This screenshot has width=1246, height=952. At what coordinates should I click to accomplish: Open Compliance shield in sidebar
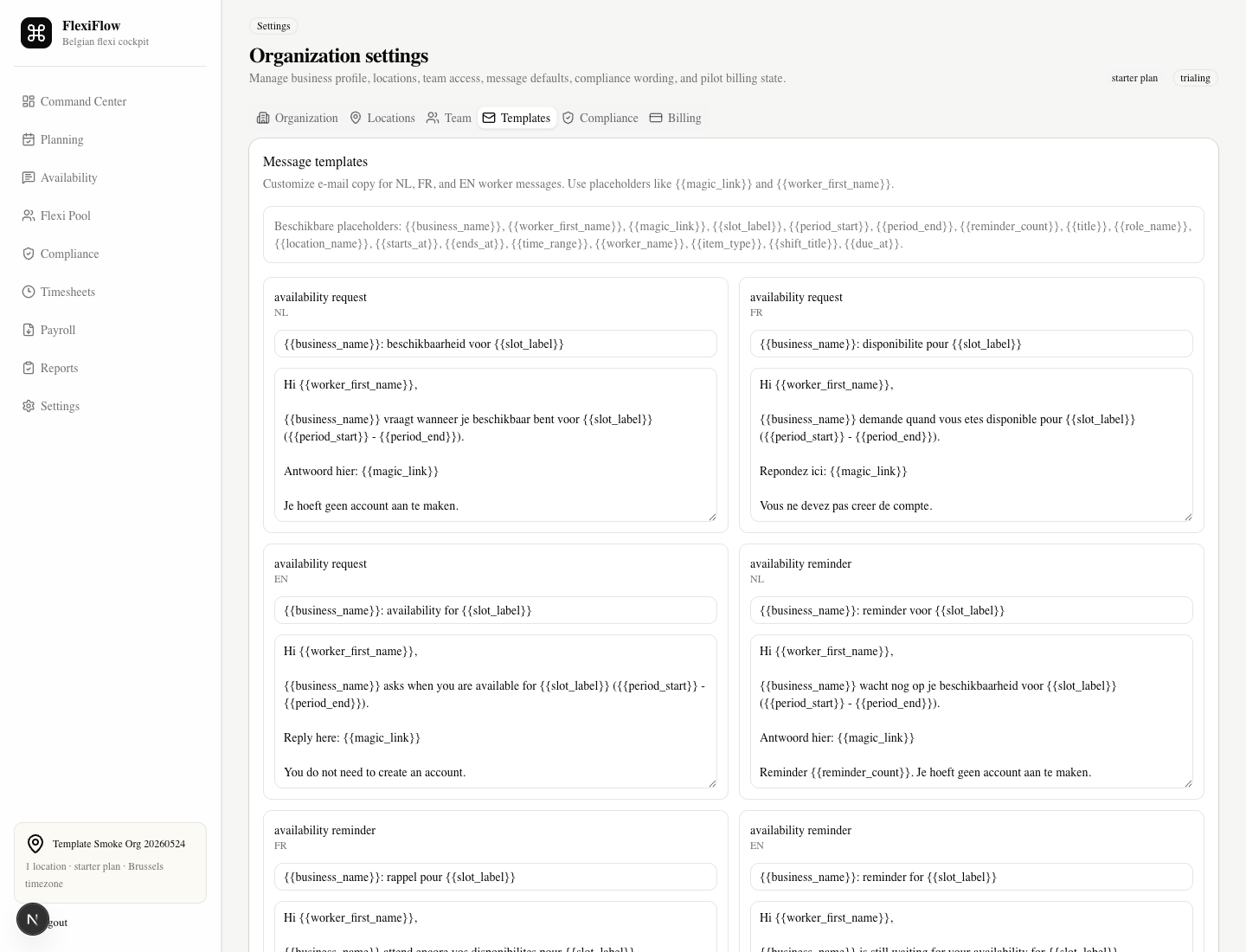point(29,254)
